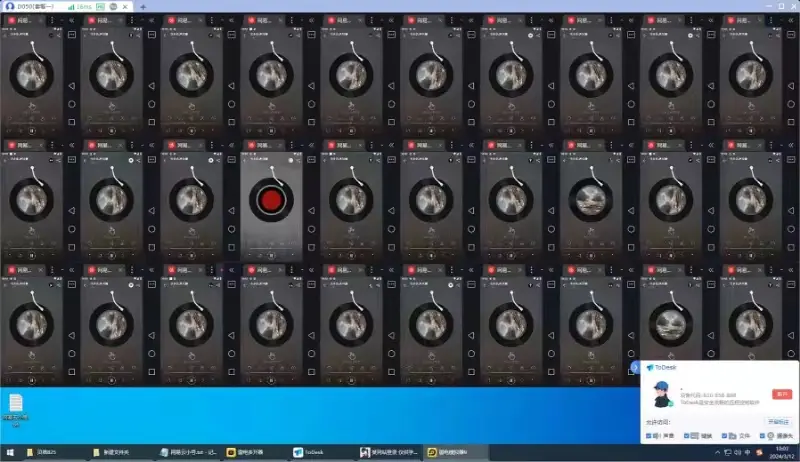Tap Home circle in top-row second emulator
The width and height of the screenshot is (800, 462).
pyautogui.click(x=152, y=104)
